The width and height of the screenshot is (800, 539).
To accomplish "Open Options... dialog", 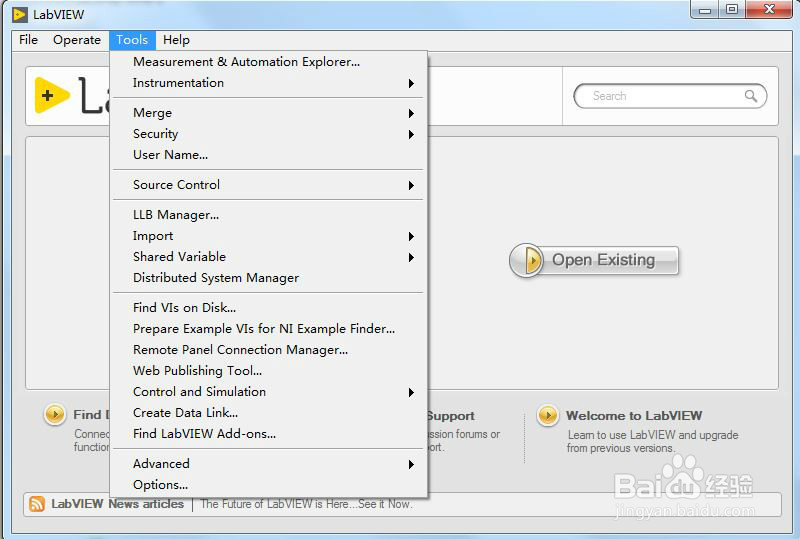I will pyautogui.click(x=268, y=484).
